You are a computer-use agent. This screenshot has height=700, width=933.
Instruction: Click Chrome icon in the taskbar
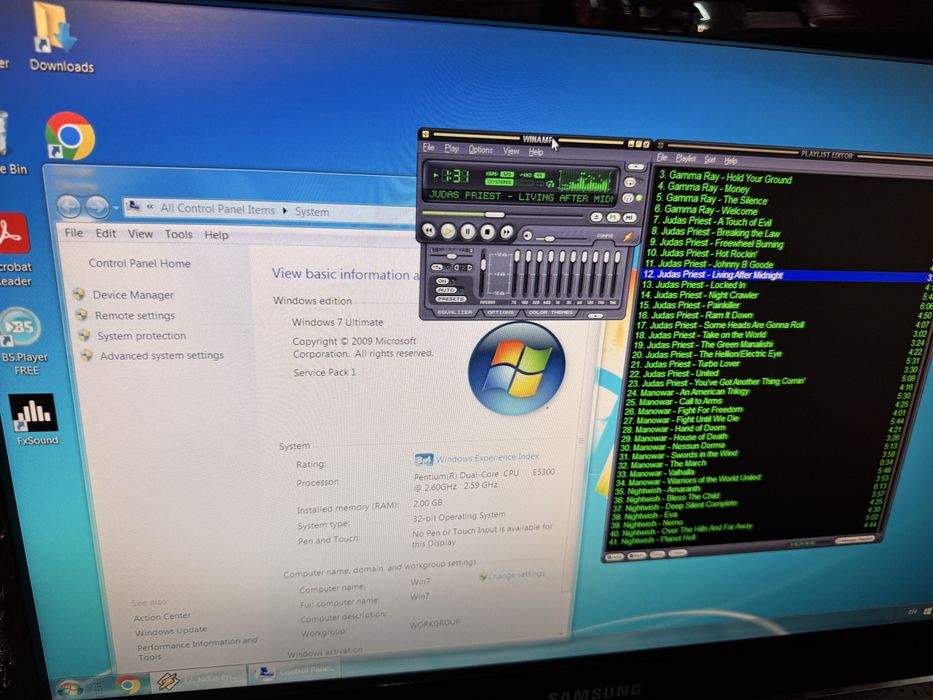tap(128, 685)
